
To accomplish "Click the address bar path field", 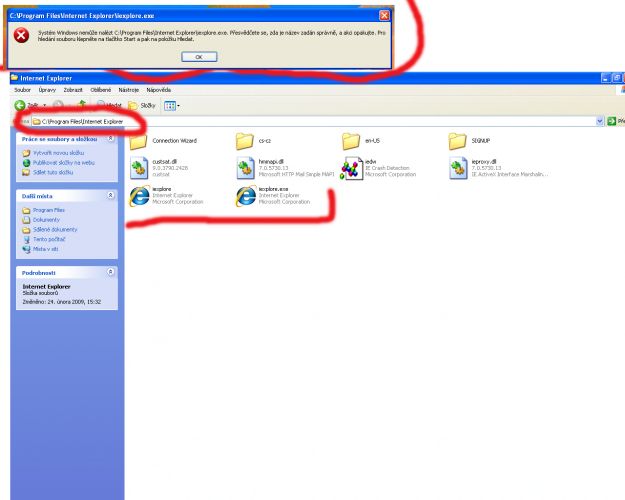I will (314, 121).
